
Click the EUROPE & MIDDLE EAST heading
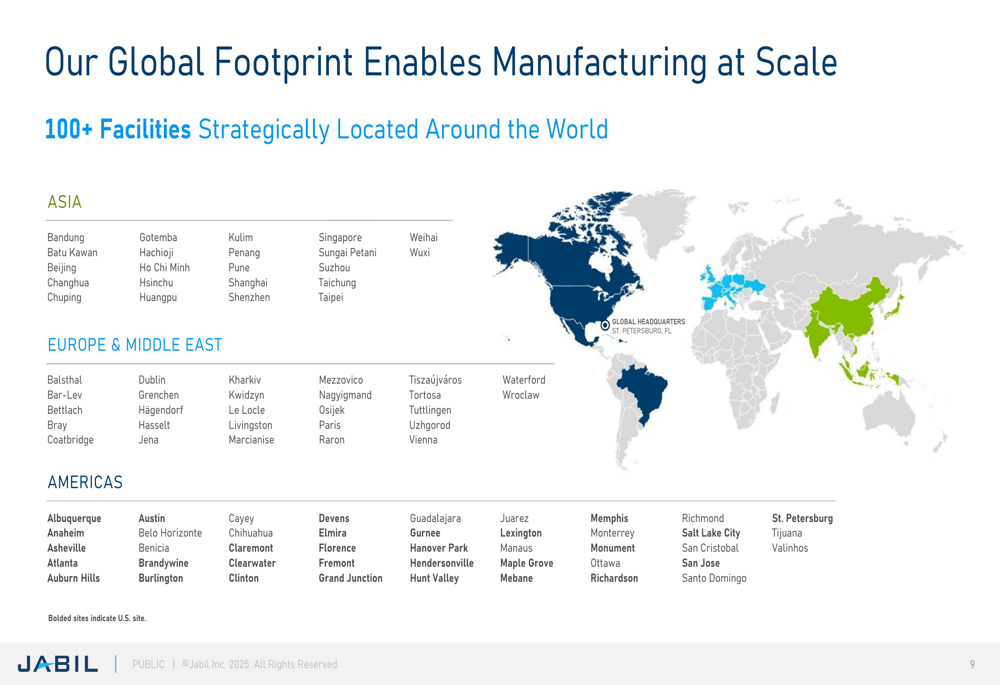point(135,345)
